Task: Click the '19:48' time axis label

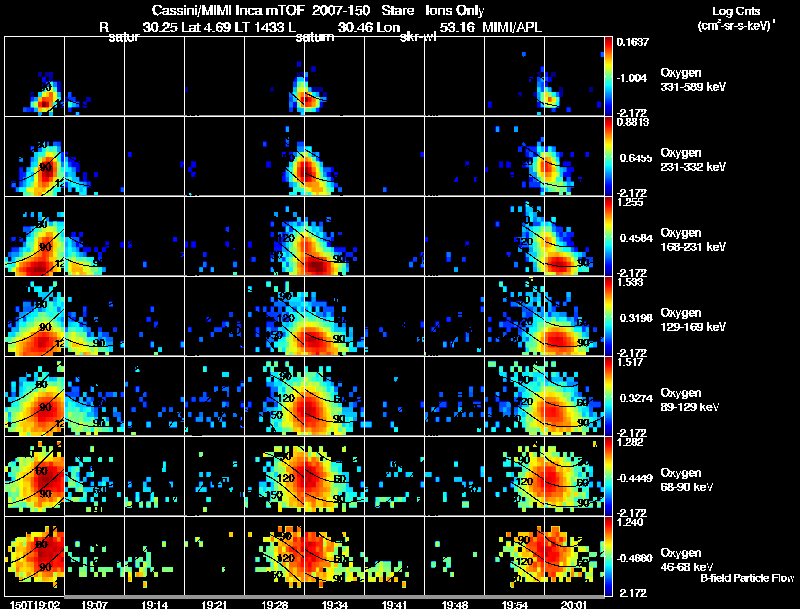Action: [x=455, y=604]
